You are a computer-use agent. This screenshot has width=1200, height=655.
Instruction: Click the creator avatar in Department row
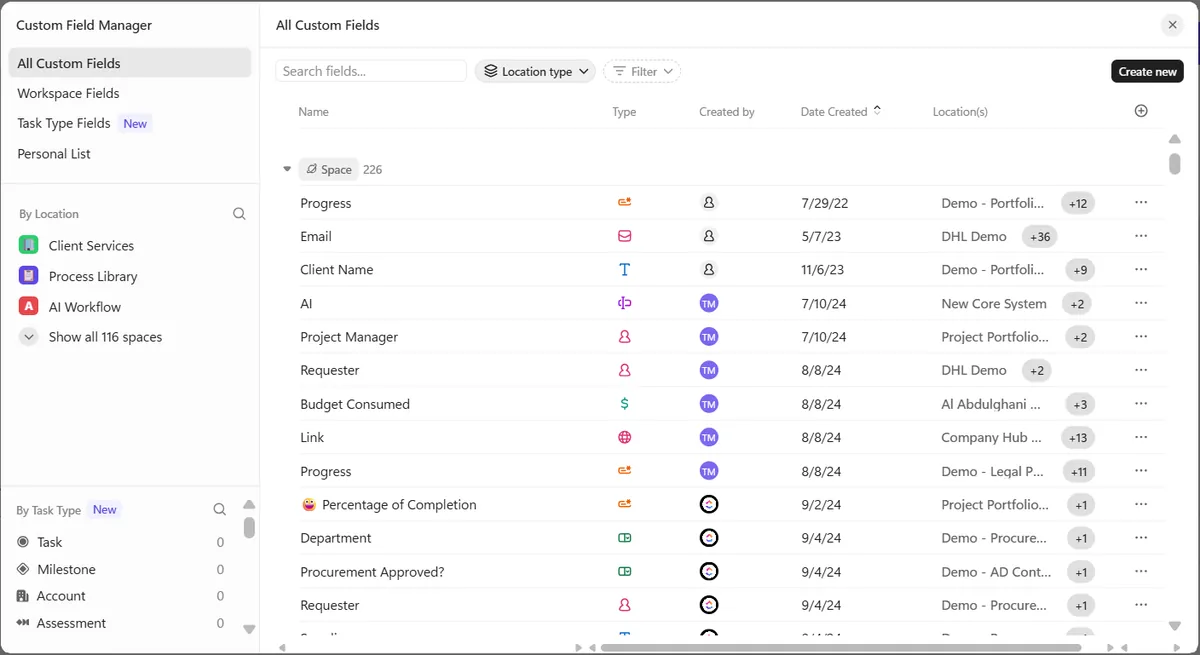[709, 538]
